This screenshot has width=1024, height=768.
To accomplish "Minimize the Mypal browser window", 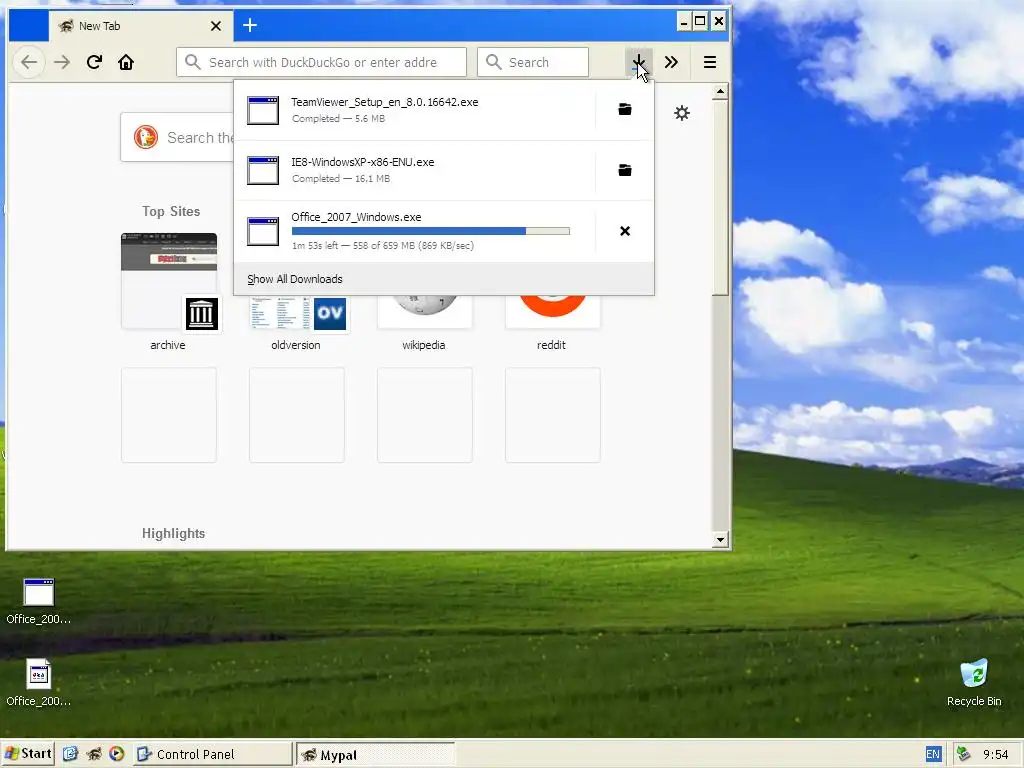I will [x=684, y=22].
